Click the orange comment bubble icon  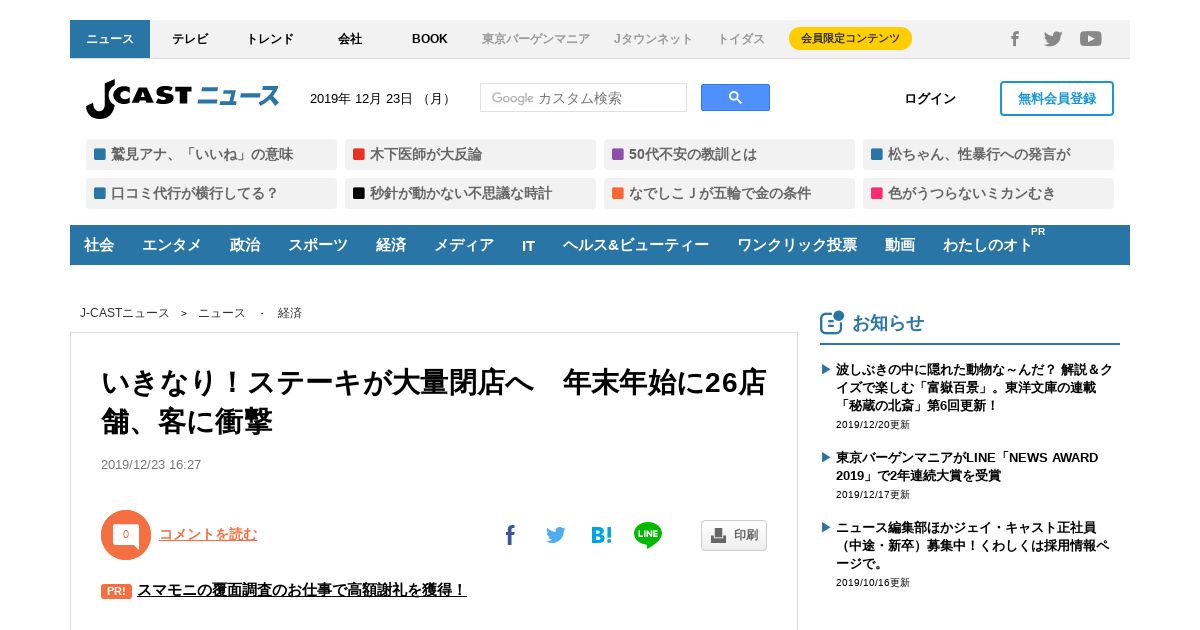pyautogui.click(x=126, y=535)
